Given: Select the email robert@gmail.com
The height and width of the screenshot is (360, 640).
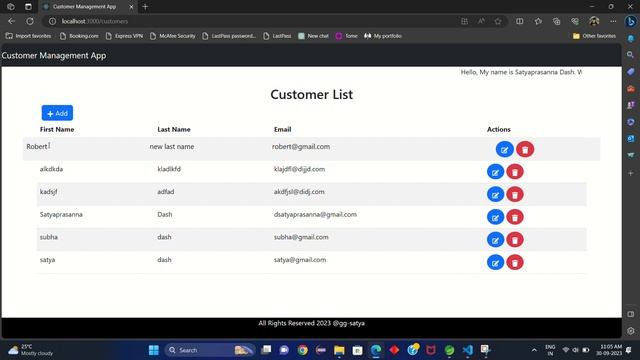Looking at the screenshot, I should click(x=301, y=147).
